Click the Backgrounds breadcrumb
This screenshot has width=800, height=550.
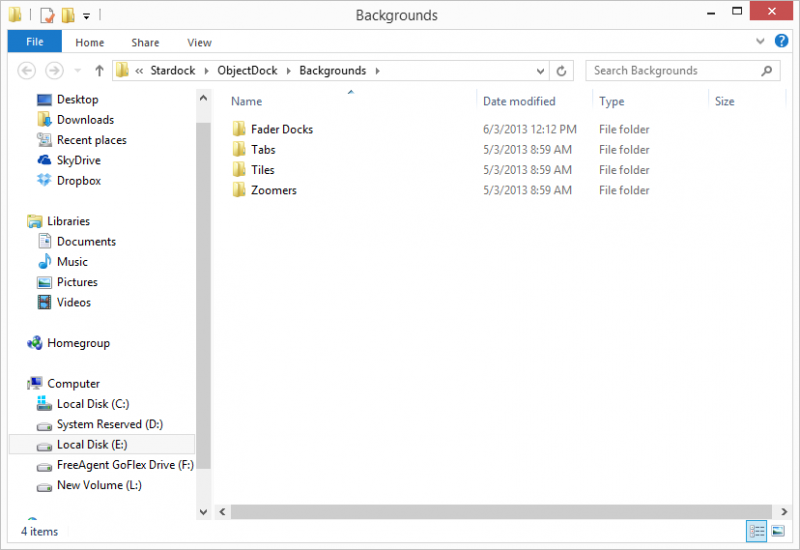click(x=333, y=70)
